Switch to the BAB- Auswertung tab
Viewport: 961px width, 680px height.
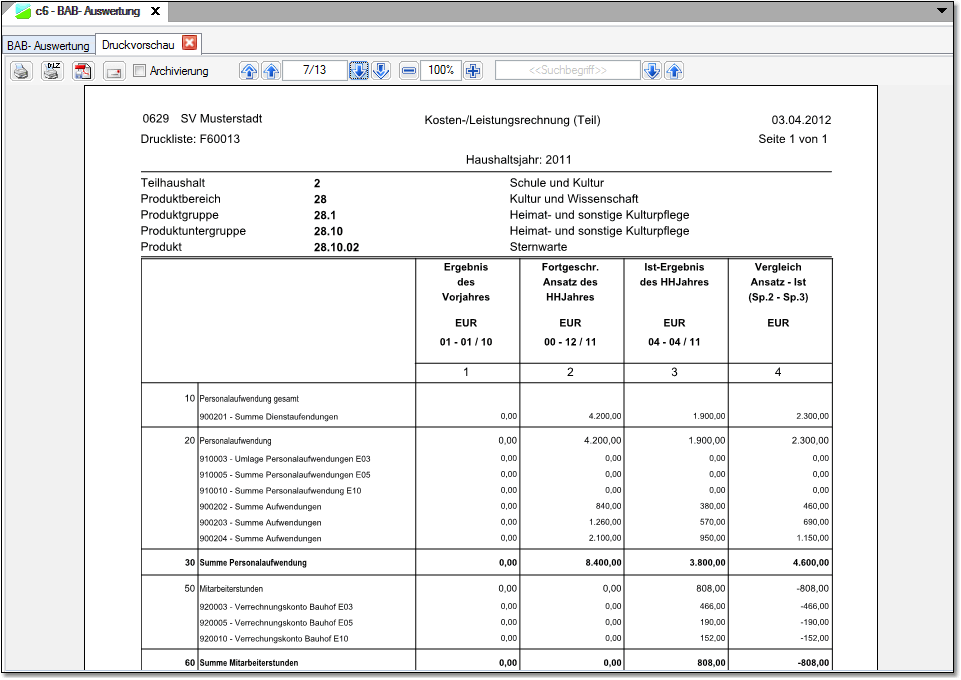click(48, 46)
